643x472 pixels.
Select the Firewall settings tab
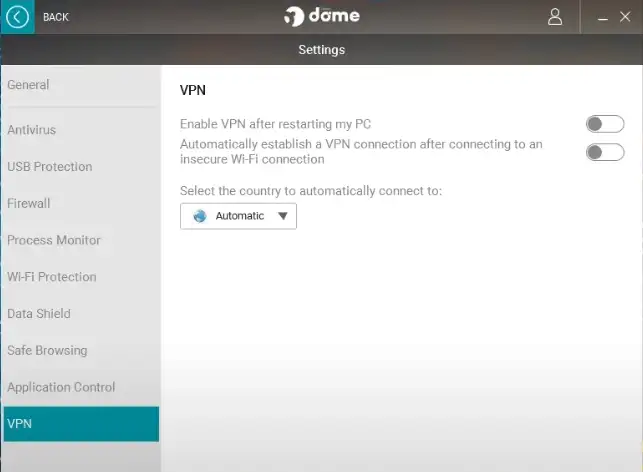click(28, 203)
